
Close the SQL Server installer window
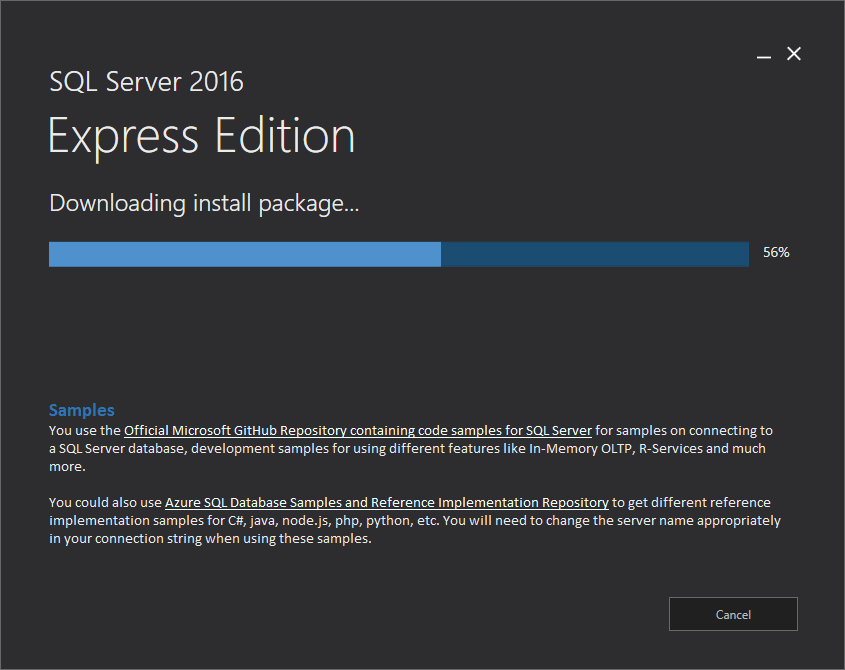(794, 53)
